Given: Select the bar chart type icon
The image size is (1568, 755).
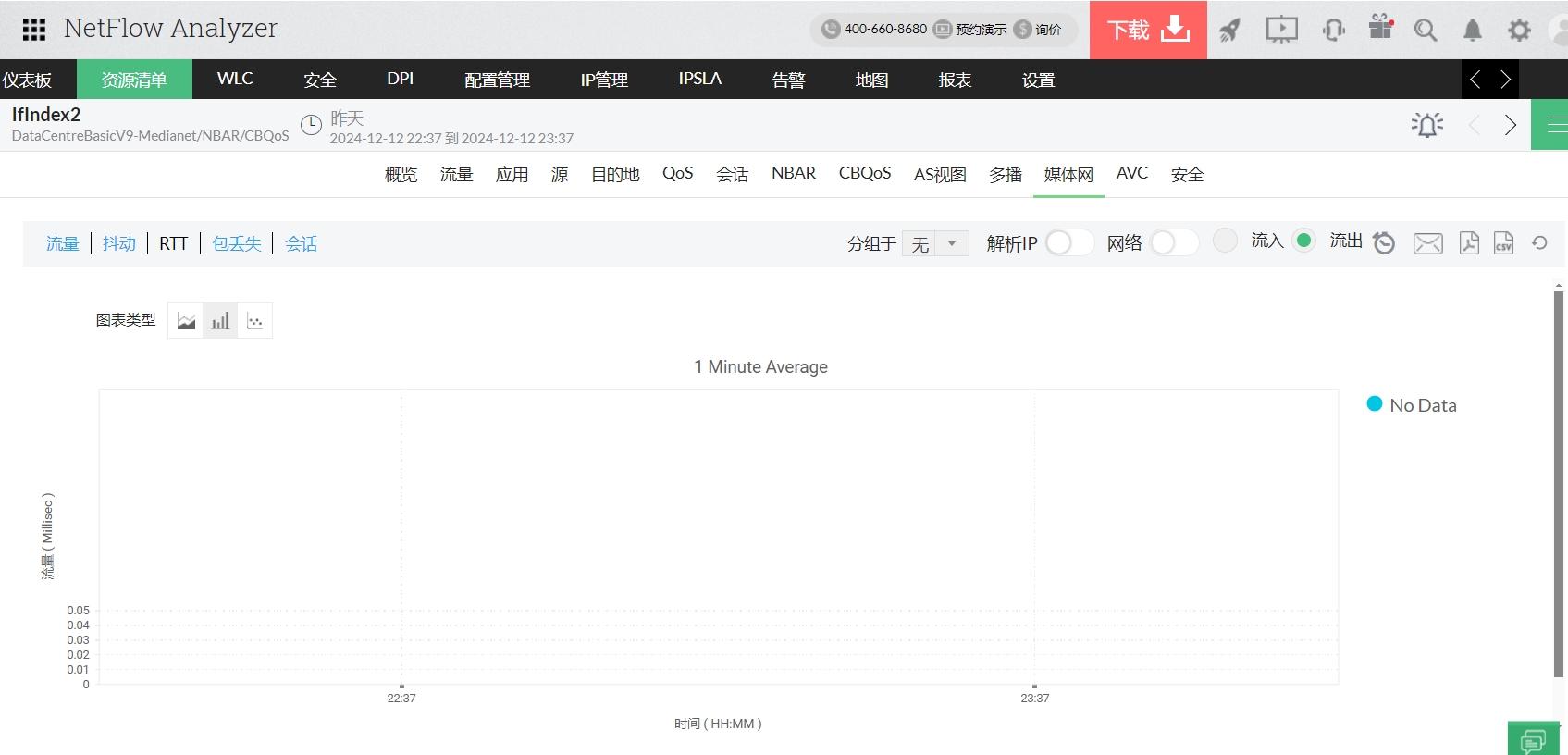Looking at the screenshot, I should pyautogui.click(x=220, y=321).
